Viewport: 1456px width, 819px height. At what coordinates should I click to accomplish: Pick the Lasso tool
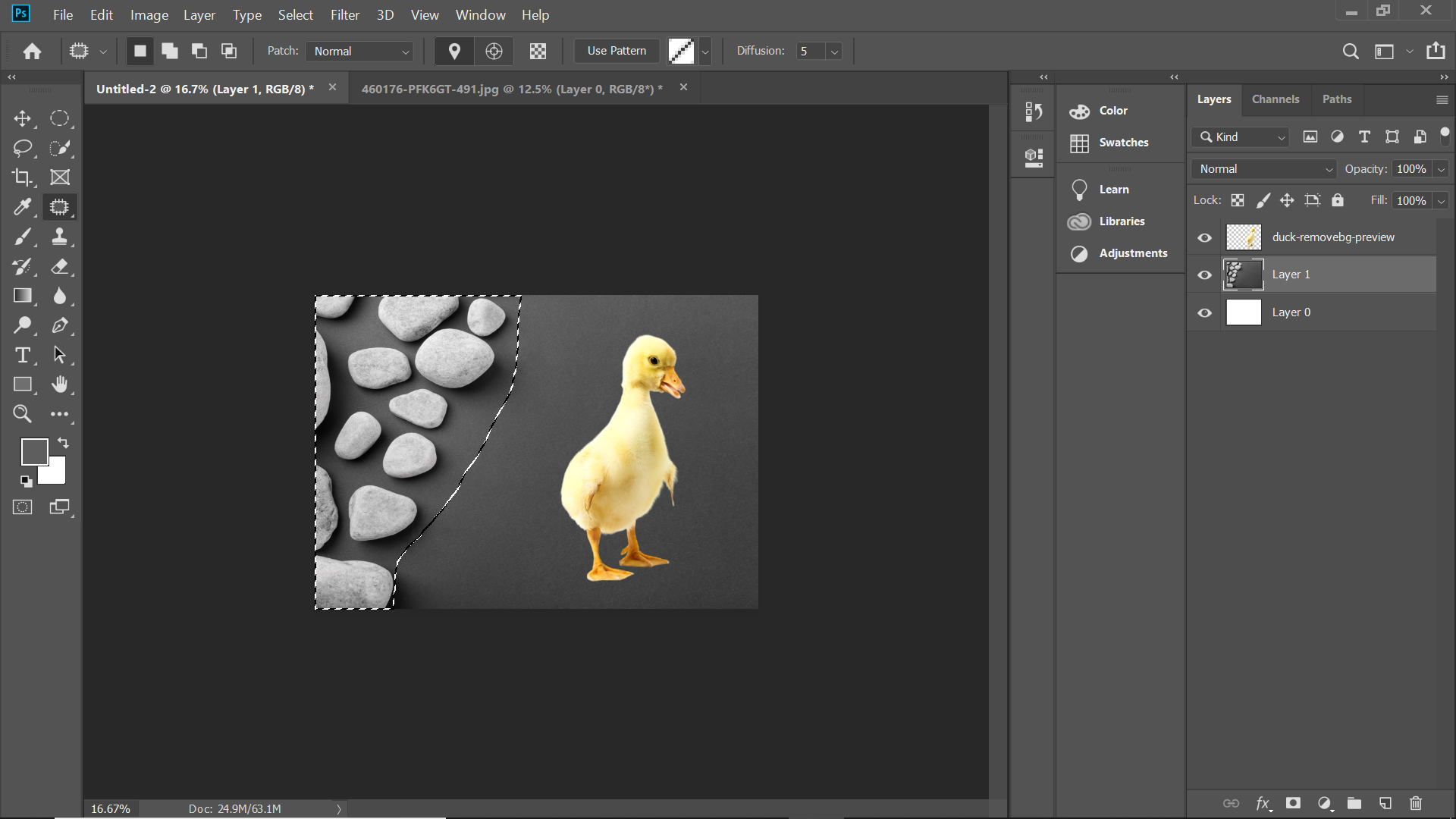[22, 148]
